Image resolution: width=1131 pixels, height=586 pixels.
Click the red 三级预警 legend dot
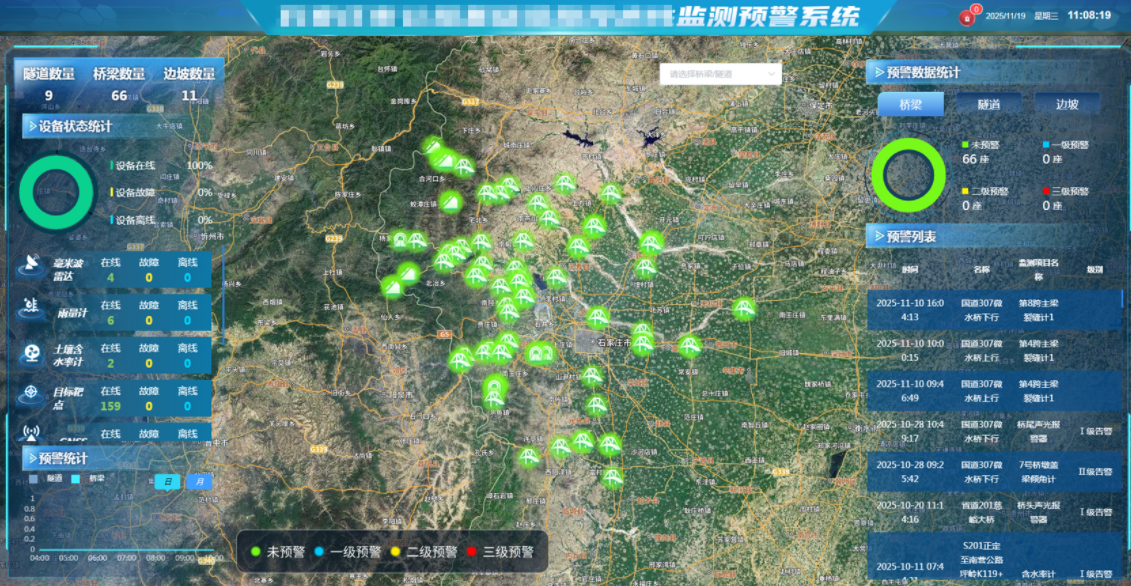tap(1046, 191)
